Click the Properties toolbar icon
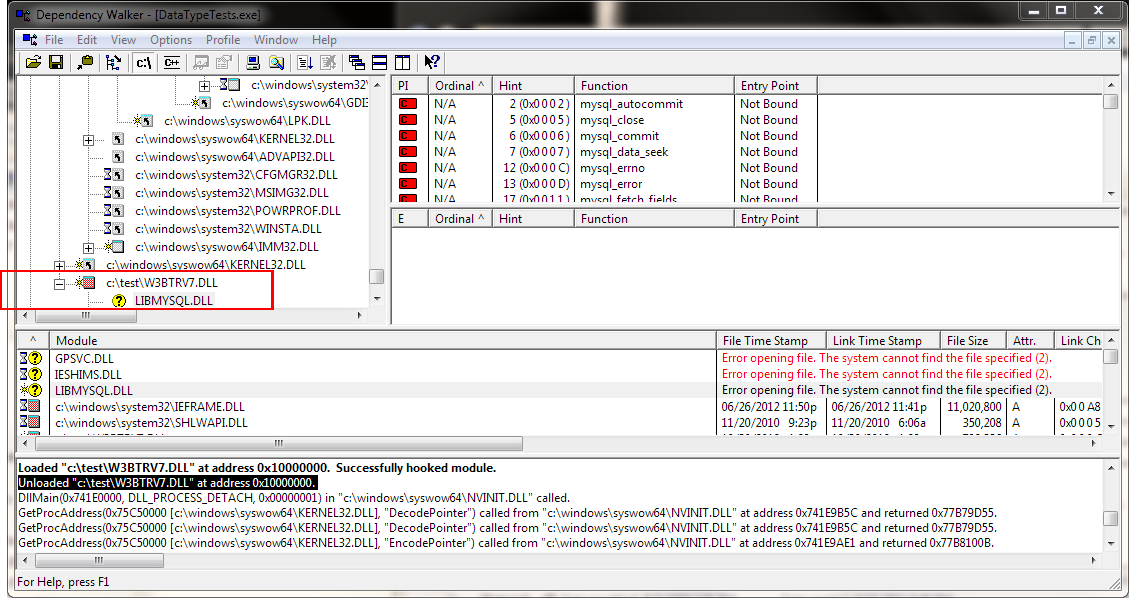Image resolution: width=1129 pixels, height=598 pixels. click(x=223, y=62)
